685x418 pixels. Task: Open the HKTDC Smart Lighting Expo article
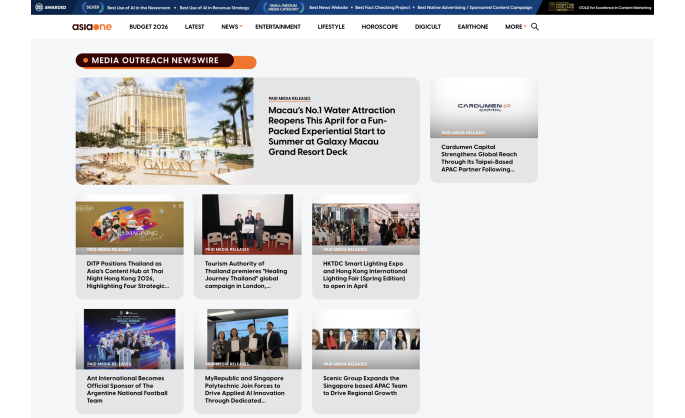tap(365, 275)
